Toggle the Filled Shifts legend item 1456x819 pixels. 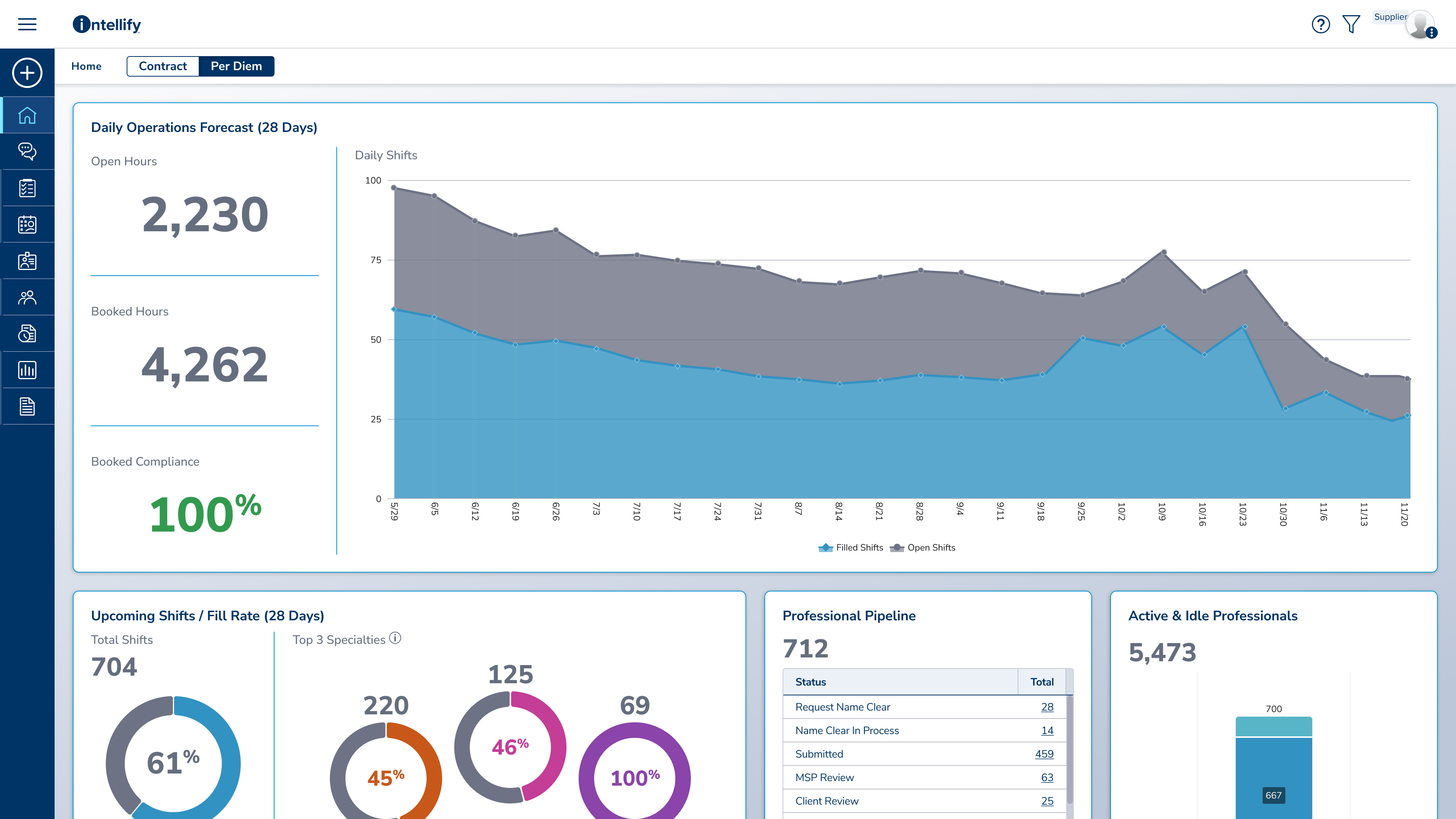tap(850, 547)
